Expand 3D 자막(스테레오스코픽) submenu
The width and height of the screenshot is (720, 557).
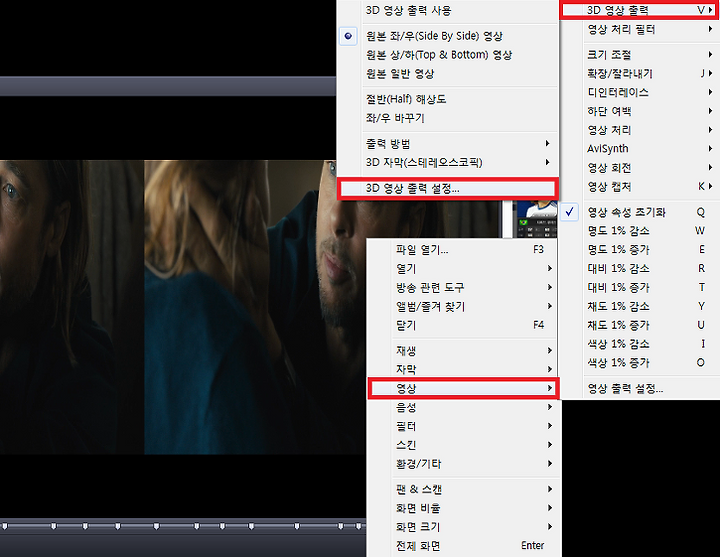448,162
